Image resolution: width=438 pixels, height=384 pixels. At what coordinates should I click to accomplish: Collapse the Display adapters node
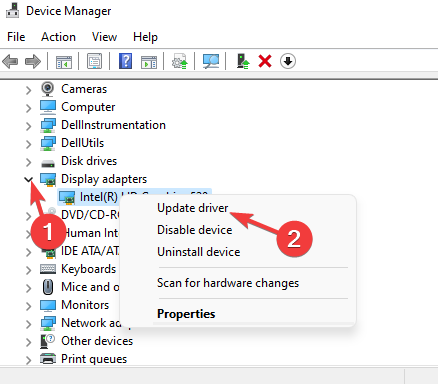tap(29, 179)
